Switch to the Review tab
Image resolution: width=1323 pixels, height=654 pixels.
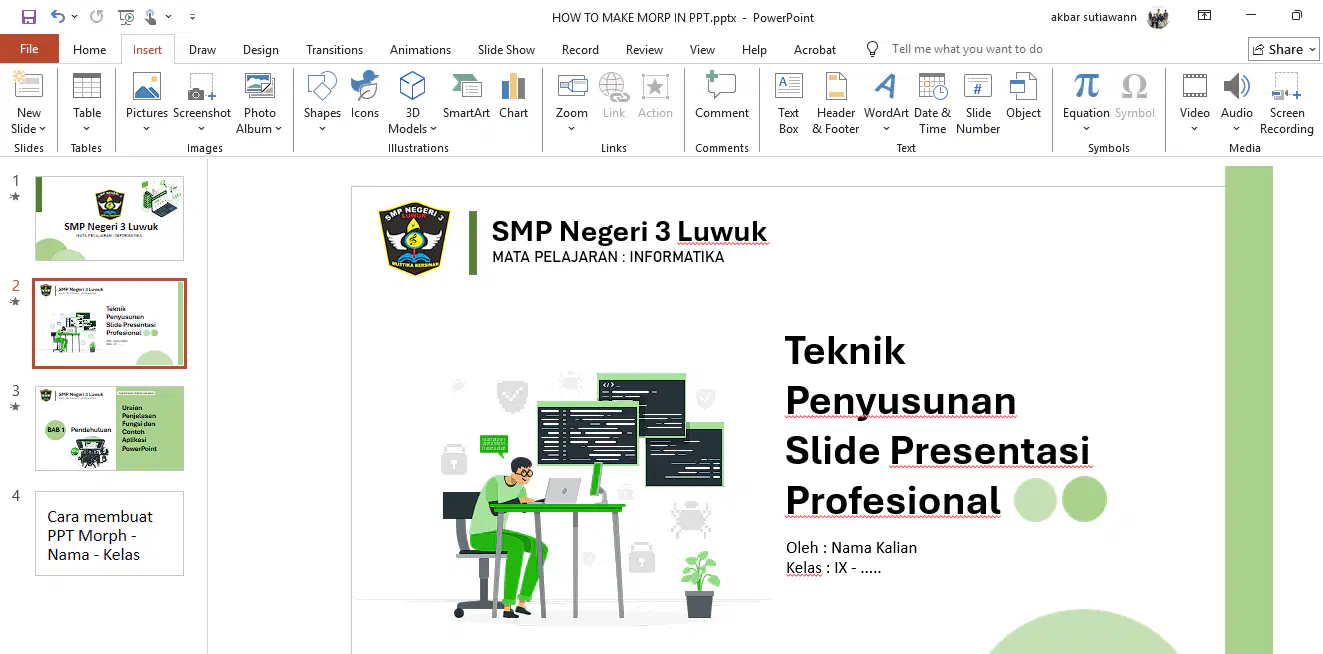pyautogui.click(x=644, y=49)
